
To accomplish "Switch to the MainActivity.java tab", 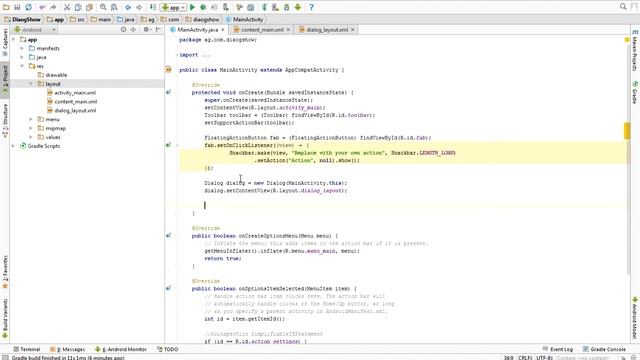I will (197, 30).
